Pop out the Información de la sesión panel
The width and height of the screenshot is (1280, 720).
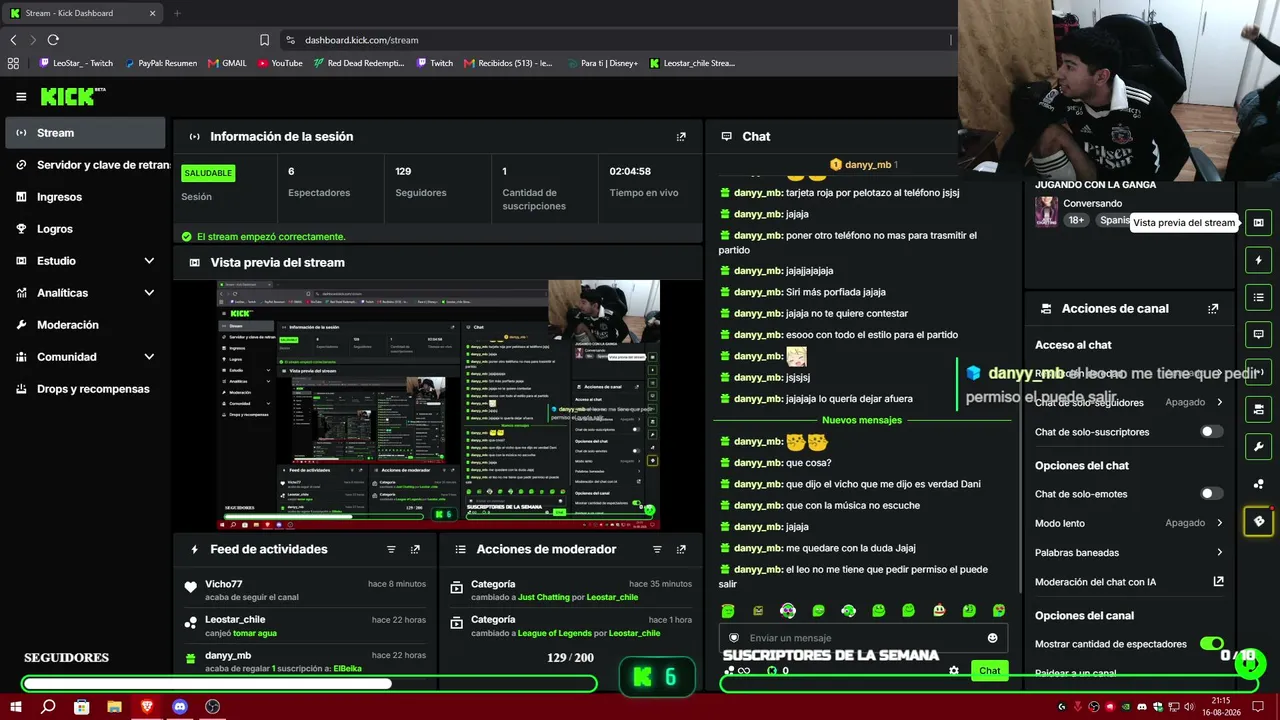(x=681, y=137)
